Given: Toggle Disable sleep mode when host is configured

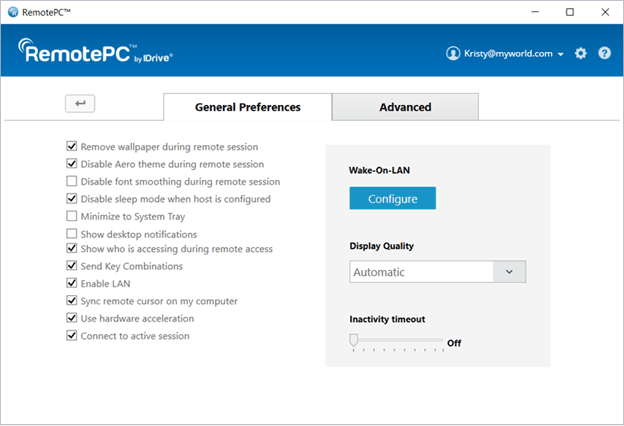Looking at the screenshot, I should coord(72,198).
